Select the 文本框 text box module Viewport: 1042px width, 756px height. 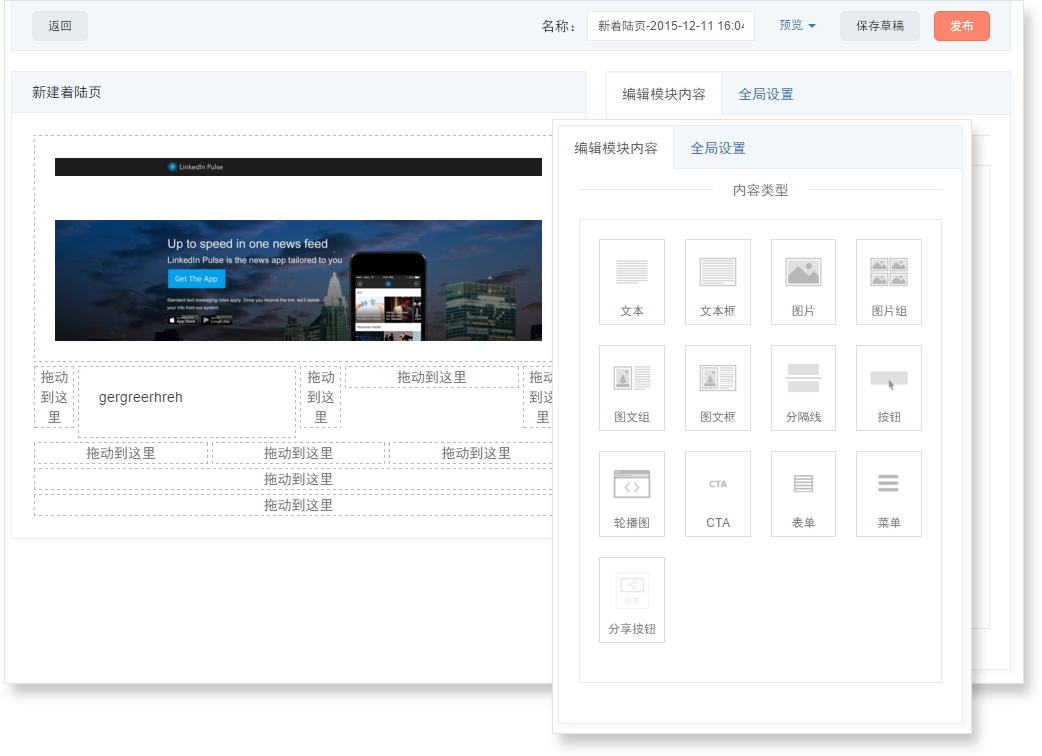pos(717,281)
